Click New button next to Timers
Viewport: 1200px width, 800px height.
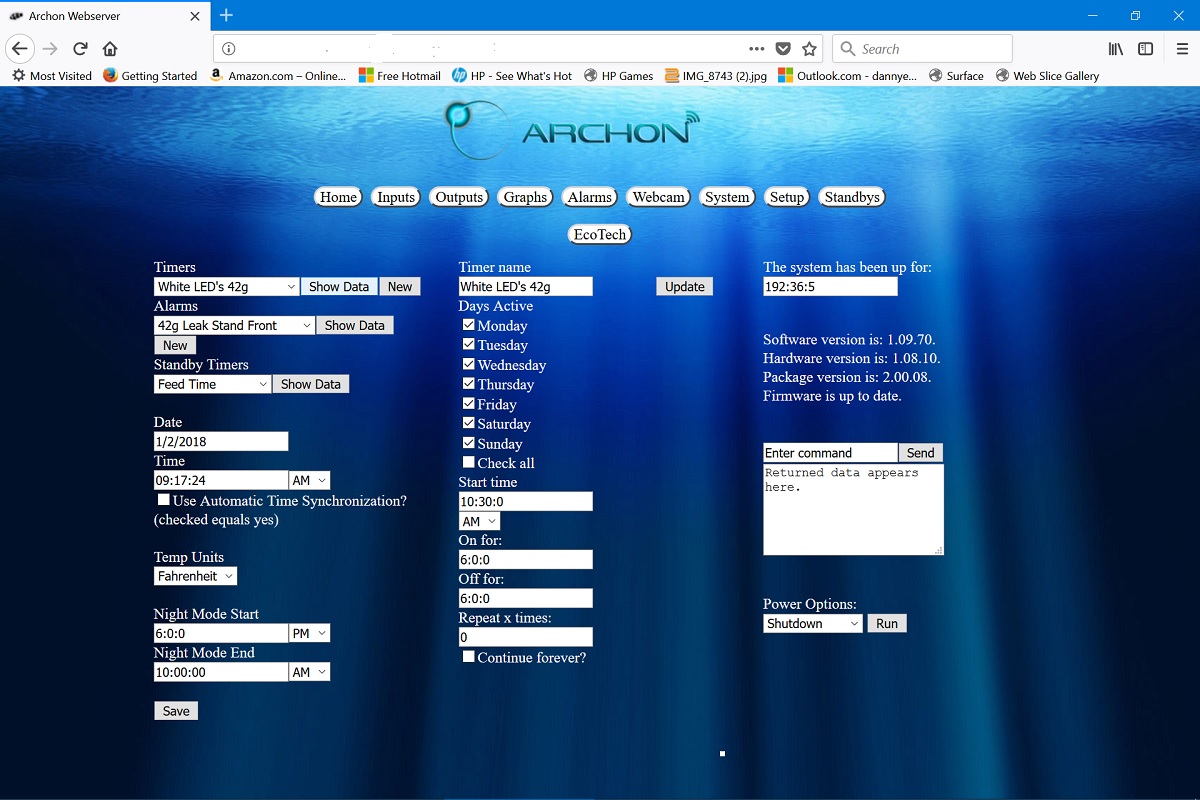pyautogui.click(x=400, y=286)
